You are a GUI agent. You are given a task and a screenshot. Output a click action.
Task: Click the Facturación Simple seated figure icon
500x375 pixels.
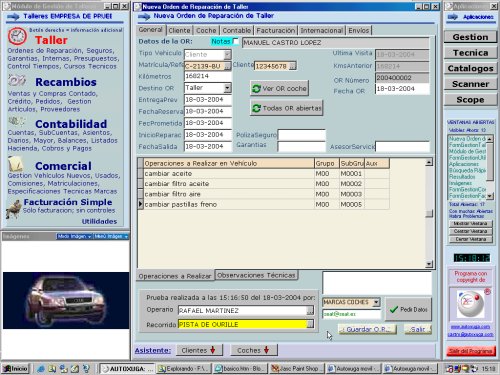pyautogui.click(x=14, y=209)
